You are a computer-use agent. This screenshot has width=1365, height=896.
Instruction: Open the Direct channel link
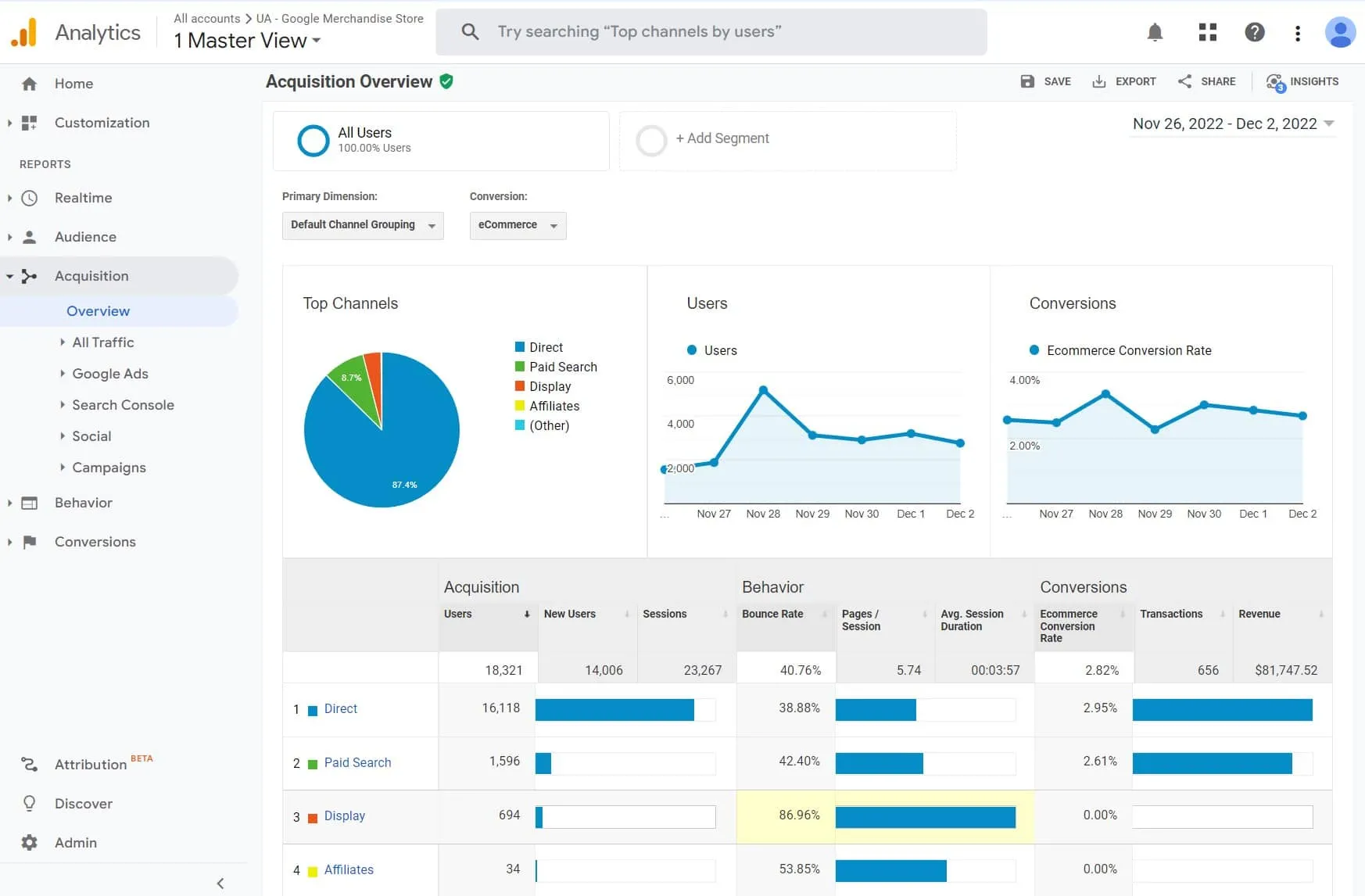tap(341, 709)
